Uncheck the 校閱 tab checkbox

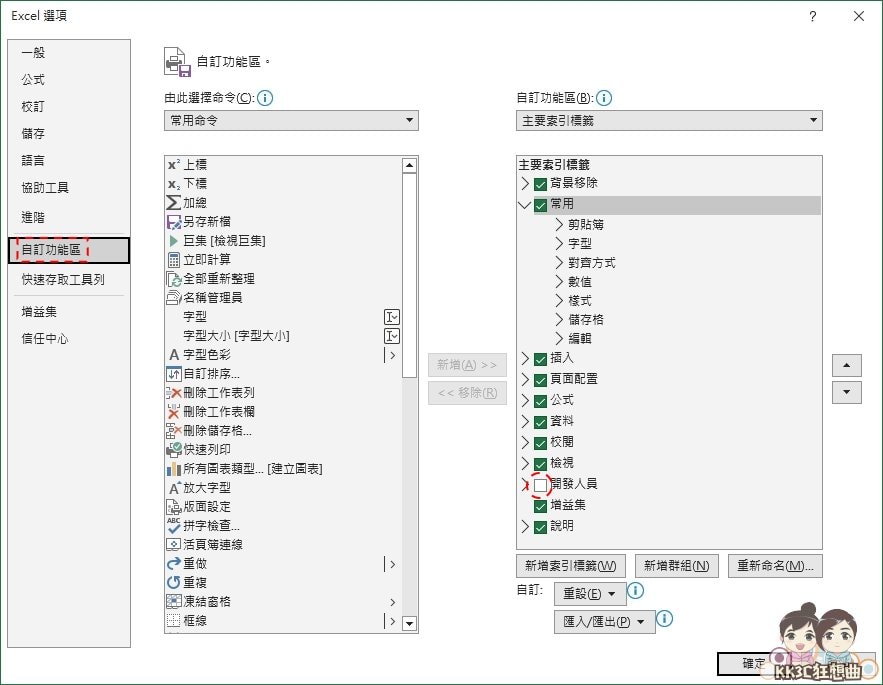541,443
